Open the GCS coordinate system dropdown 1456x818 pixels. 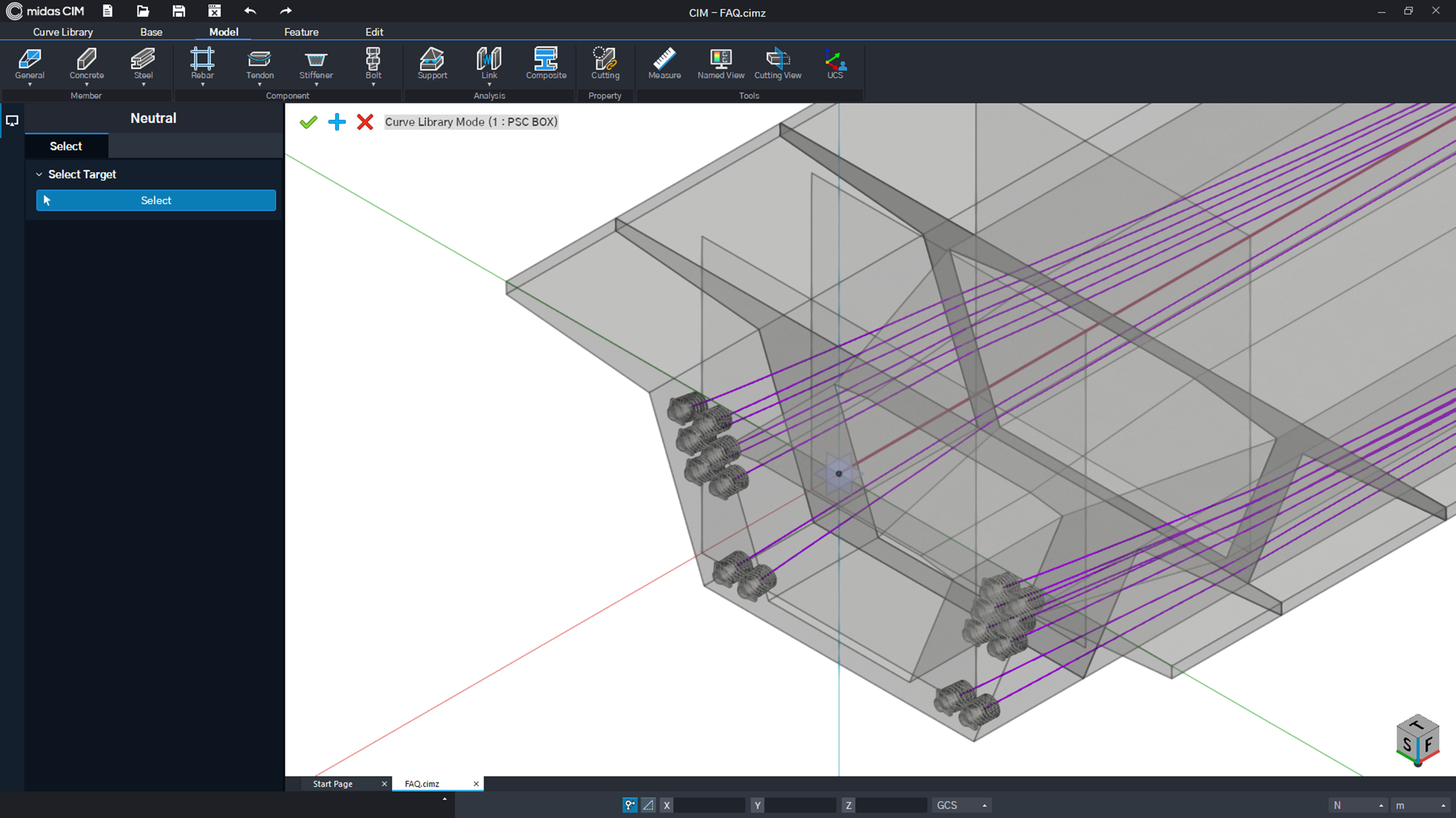[x=960, y=805]
